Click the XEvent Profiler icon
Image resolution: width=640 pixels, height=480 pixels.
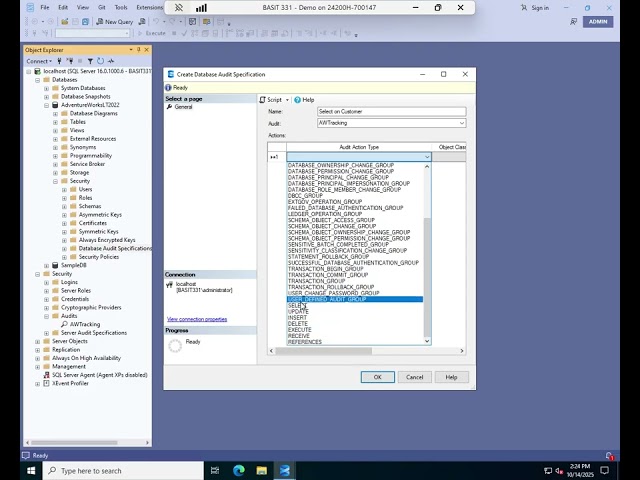click(x=47, y=383)
